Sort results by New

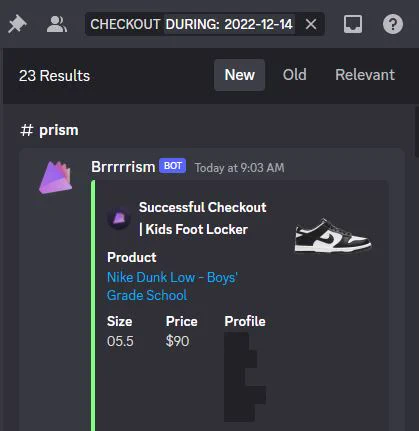[x=240, y=75]
